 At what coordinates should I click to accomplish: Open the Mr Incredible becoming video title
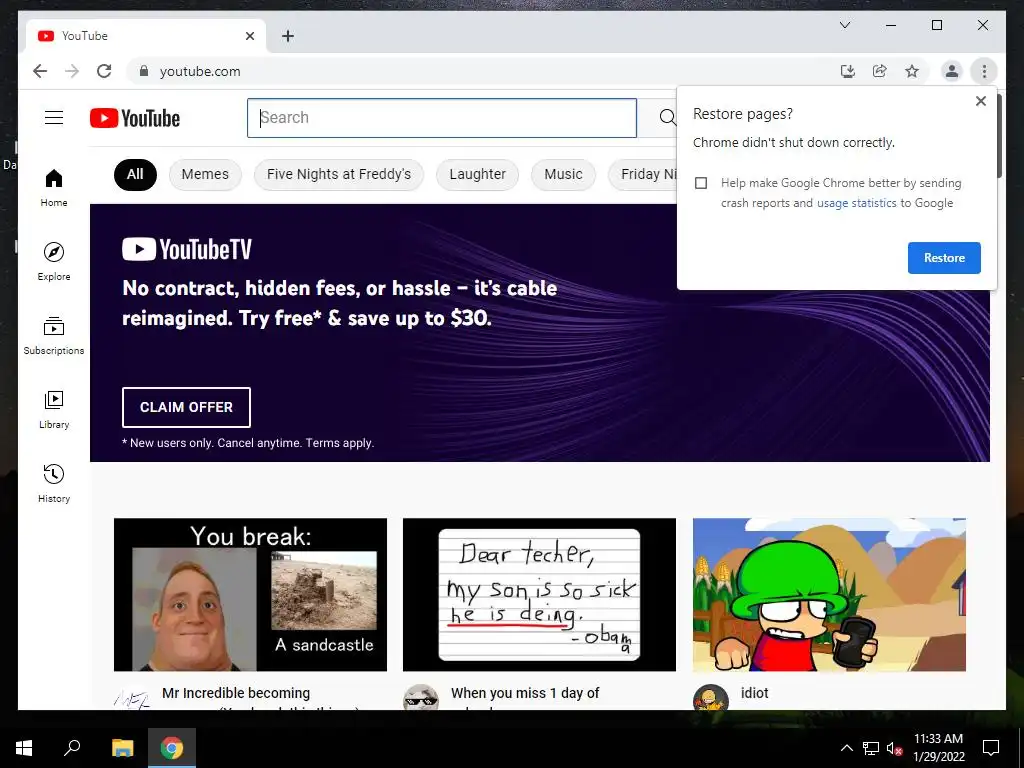(236, 694)
